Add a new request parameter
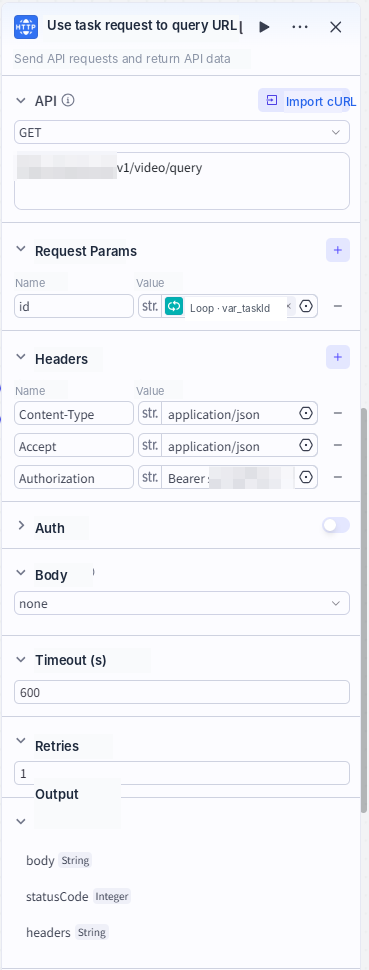 pyautogui.click(x=338, y=250)
